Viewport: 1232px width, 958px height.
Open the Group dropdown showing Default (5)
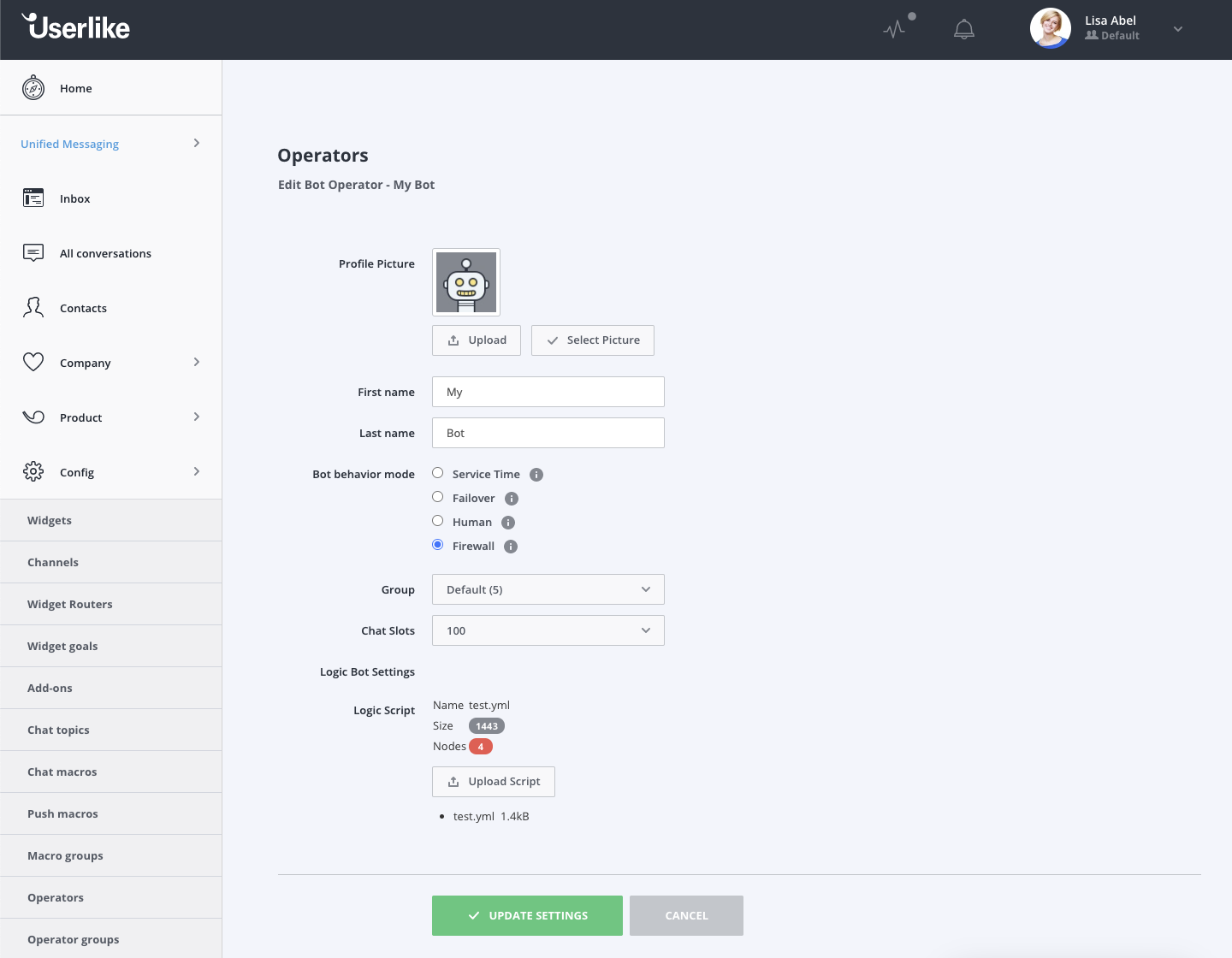(x=548, y=589)
